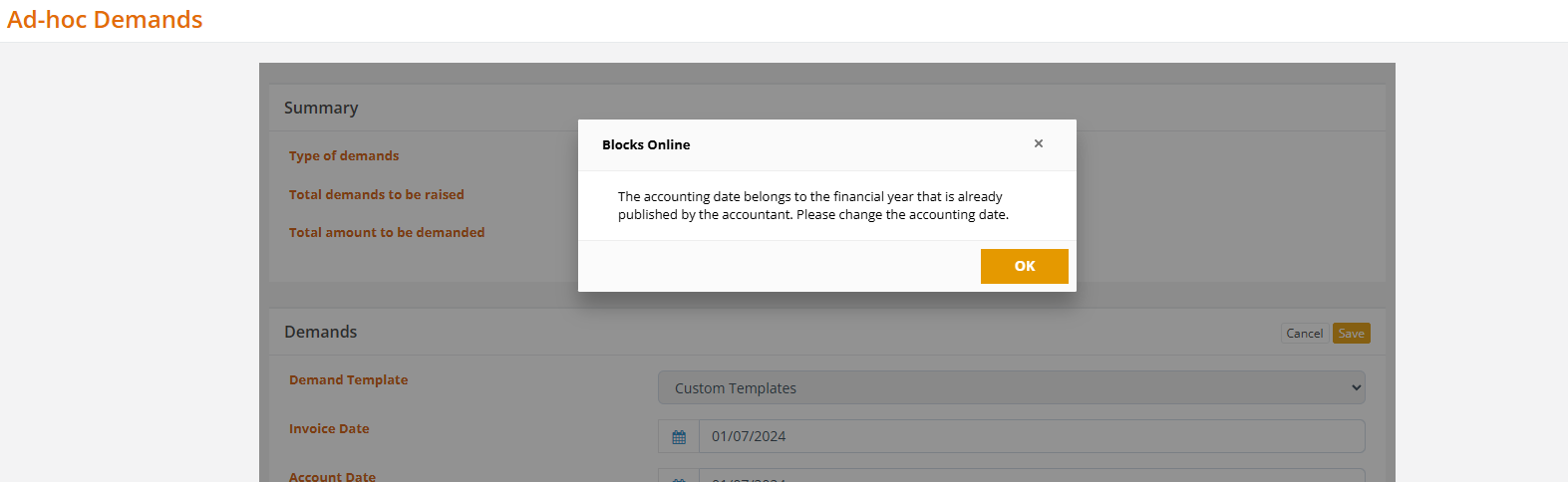1568x482 pixels.
Task: Open the Invoice Date calendar picker
Action: pos(679,436)
